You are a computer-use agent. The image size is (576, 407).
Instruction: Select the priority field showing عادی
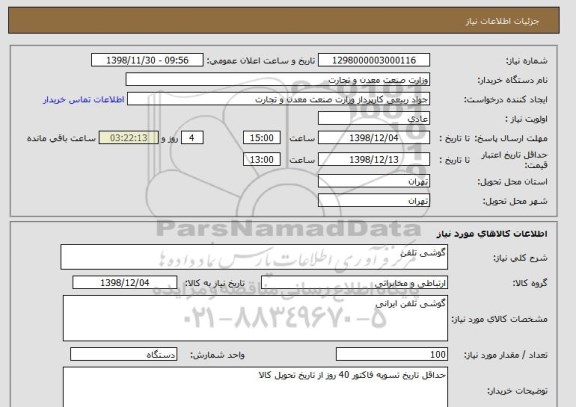[374, 119]
